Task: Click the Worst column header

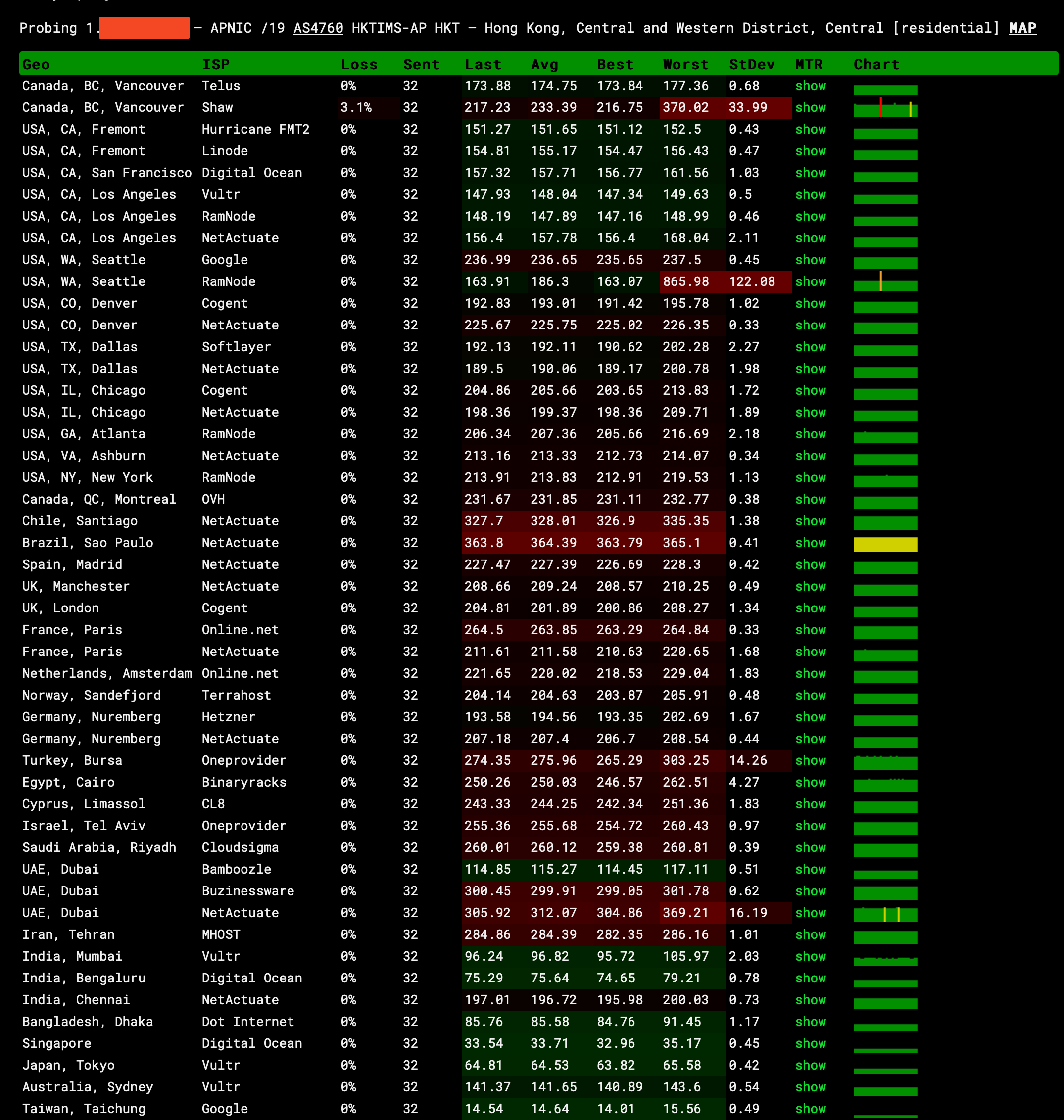Action: pyautogui.click(x=686, y=64)
